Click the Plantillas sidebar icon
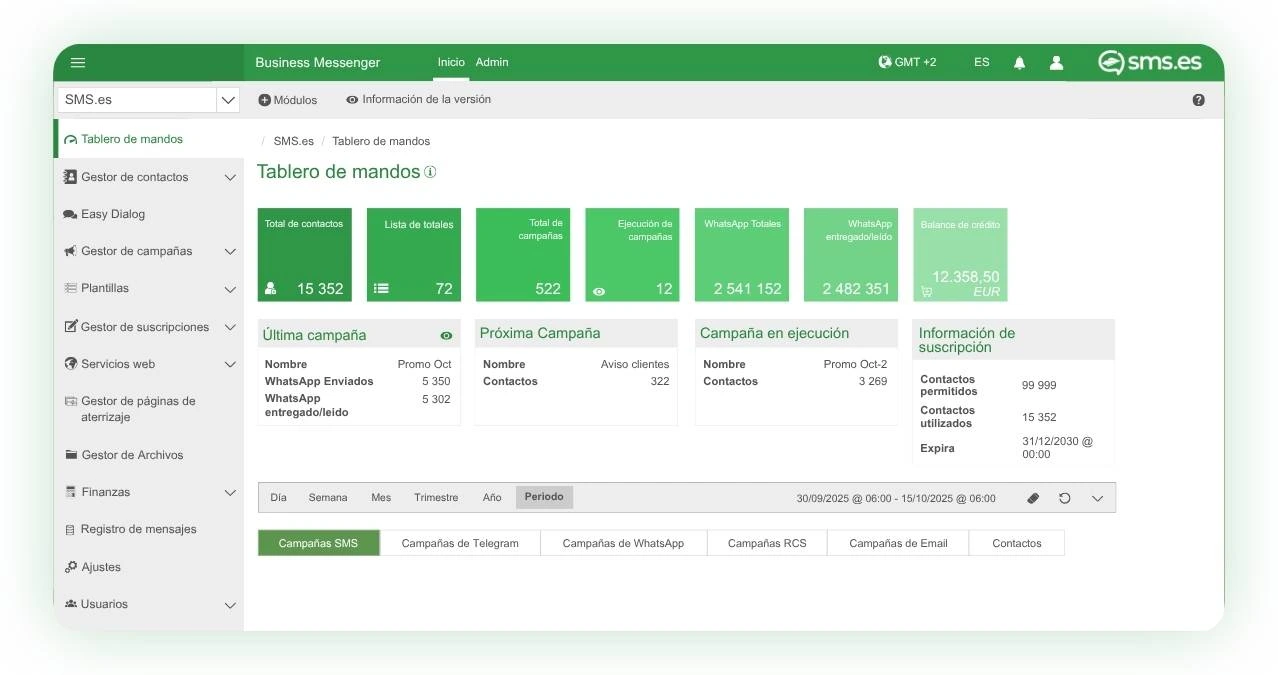Image resolution: width=1278 pixels, height=675 pixels. click(x=70, y=288)
